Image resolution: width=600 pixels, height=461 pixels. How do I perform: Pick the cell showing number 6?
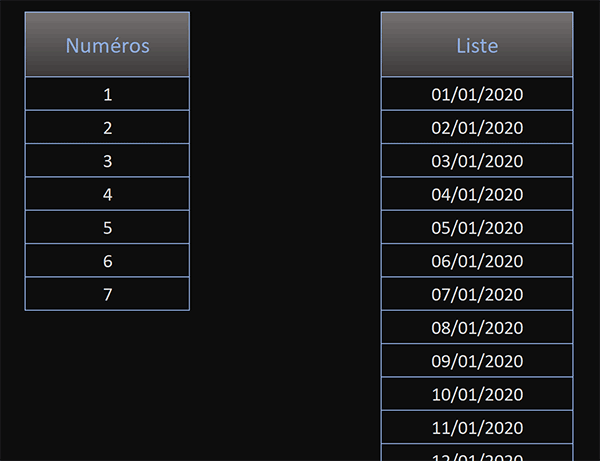click(x=107, y=260)
